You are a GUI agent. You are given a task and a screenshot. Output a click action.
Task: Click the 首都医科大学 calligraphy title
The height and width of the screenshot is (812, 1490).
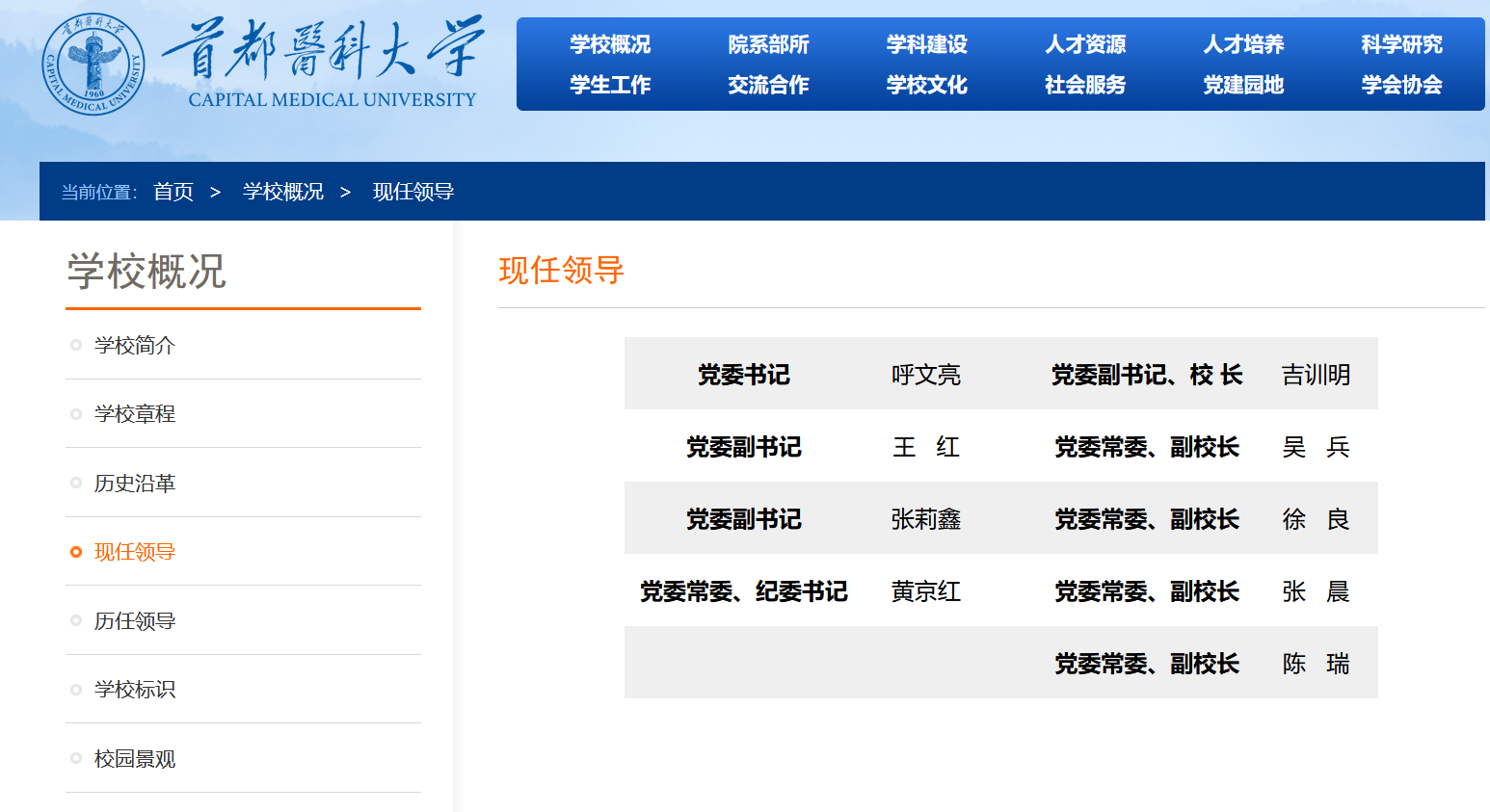(x=323, y=48)
